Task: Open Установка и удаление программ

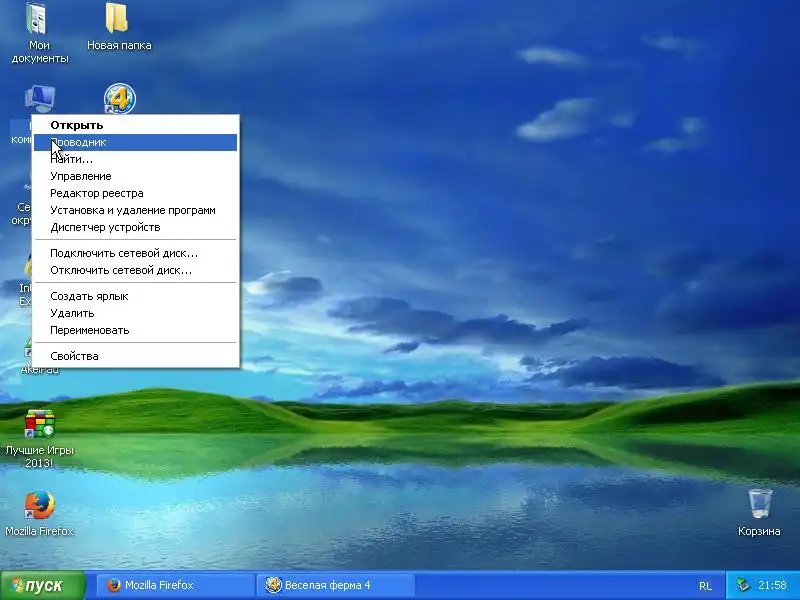Action: pyautogui.click(x=136, y=210)
